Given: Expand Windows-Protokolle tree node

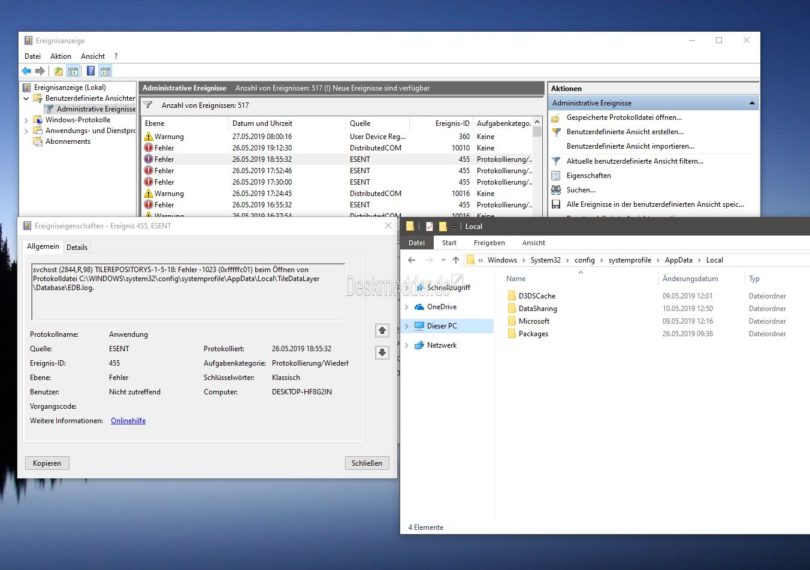Looking at the screenshot, I should (26, 120).
